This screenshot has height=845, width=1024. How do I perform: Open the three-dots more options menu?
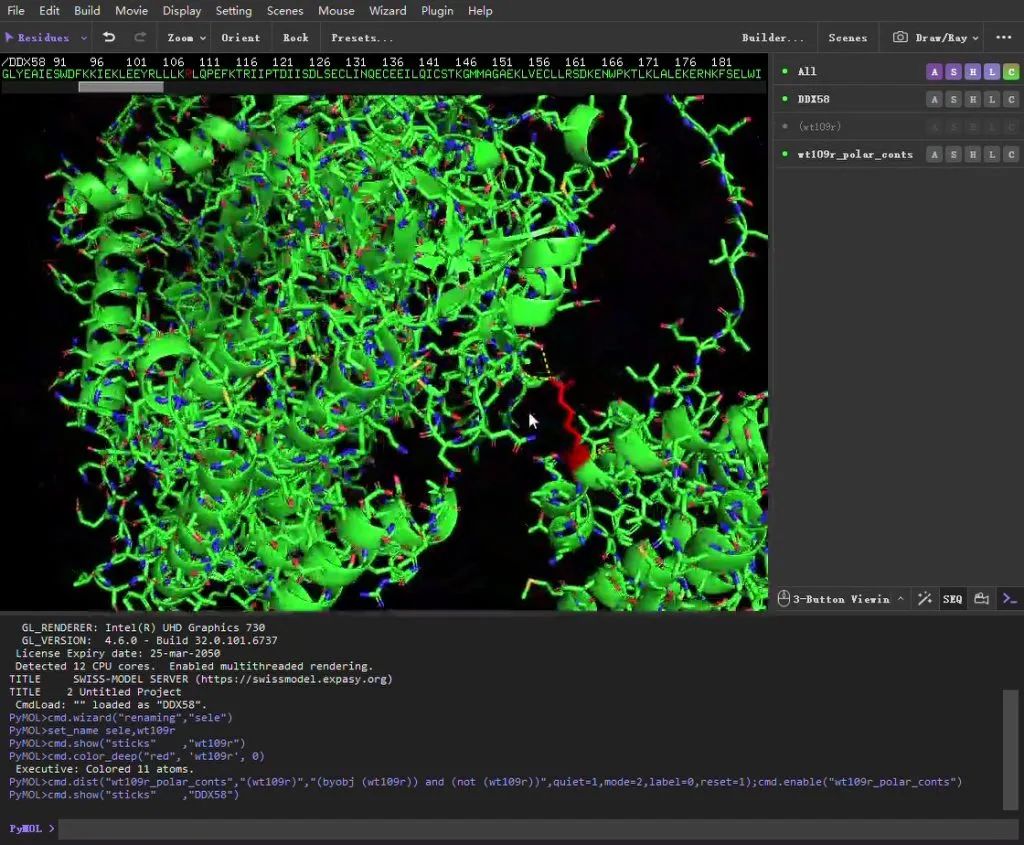click(1003, 37)
